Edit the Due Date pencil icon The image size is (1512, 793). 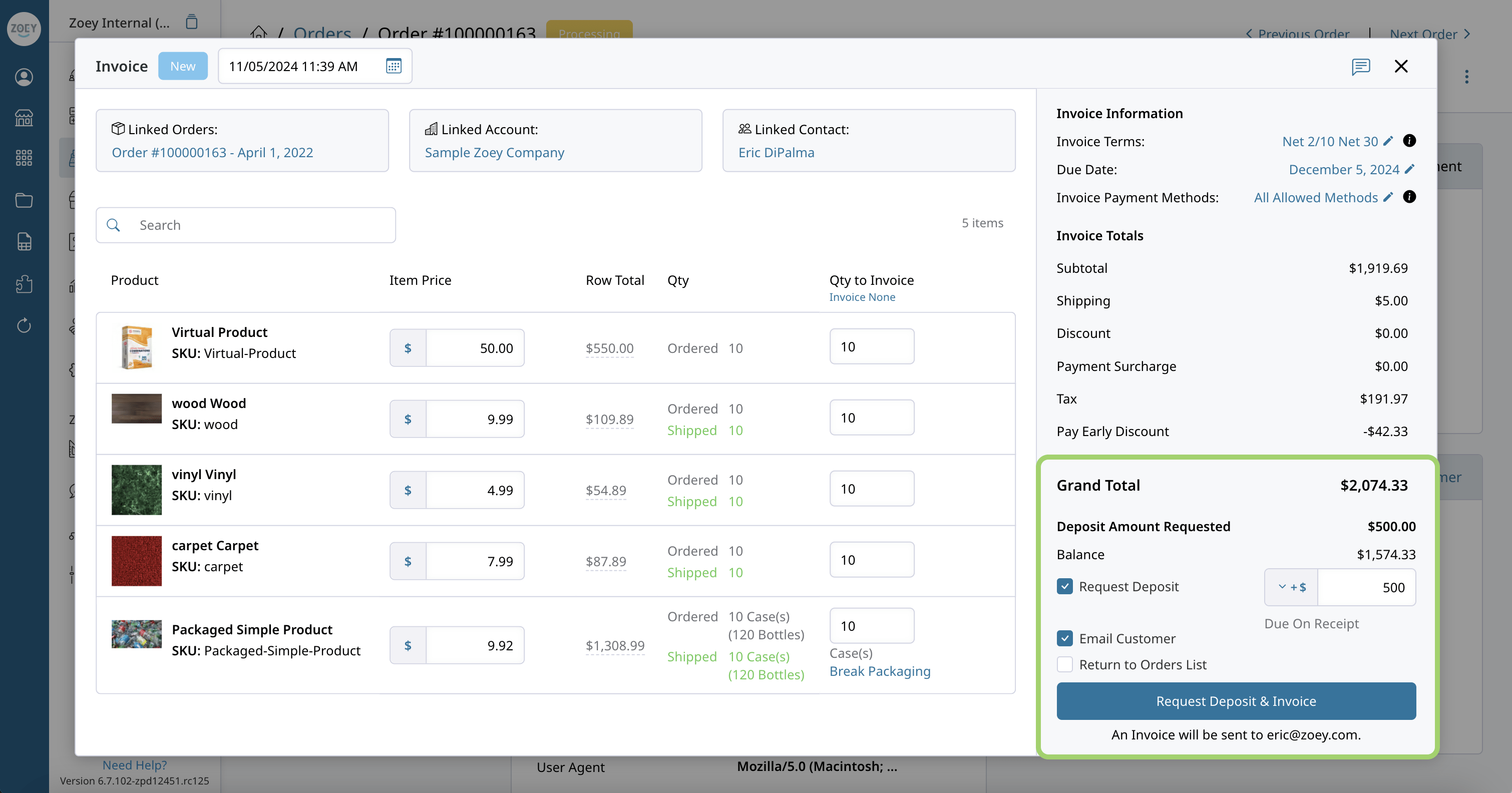[x=1409, y=169]
